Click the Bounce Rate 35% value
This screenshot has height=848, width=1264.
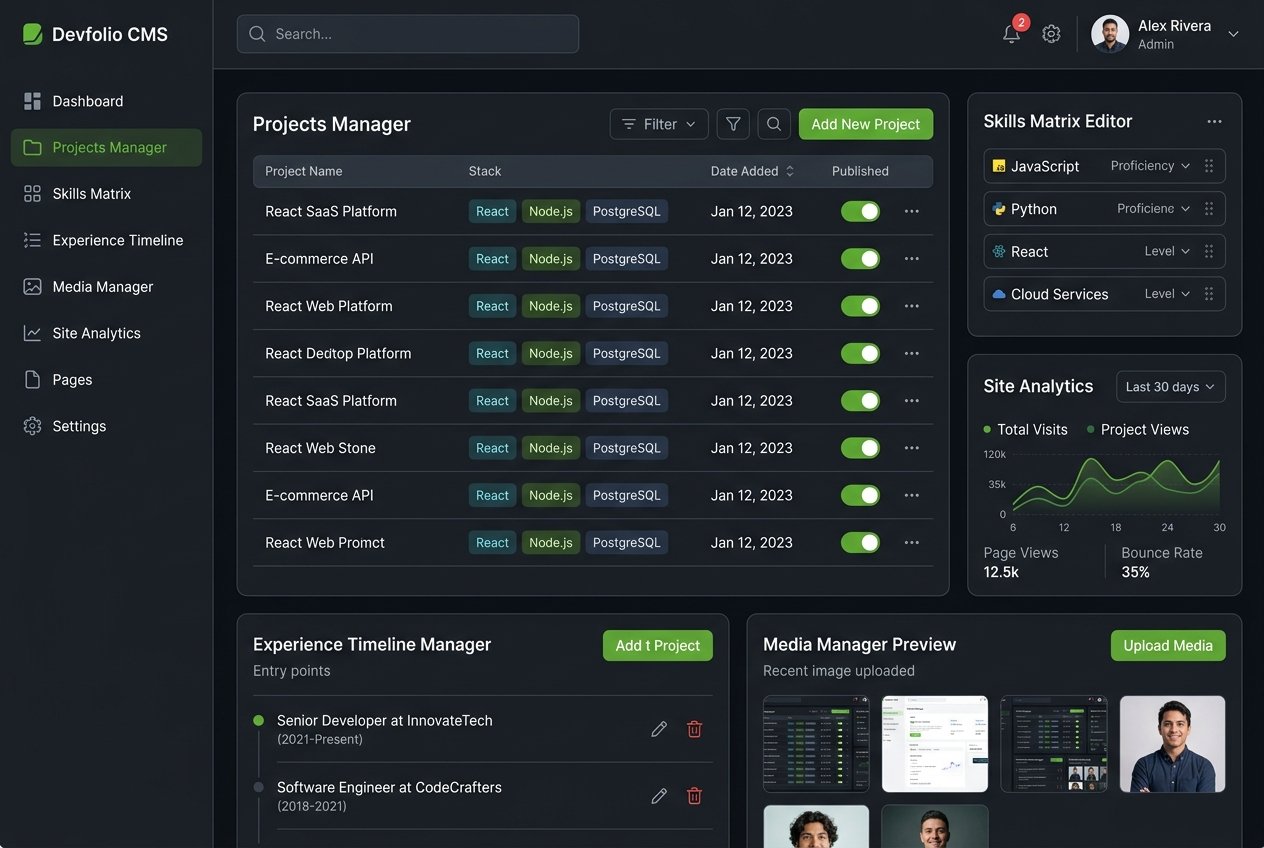[1136, 572]
